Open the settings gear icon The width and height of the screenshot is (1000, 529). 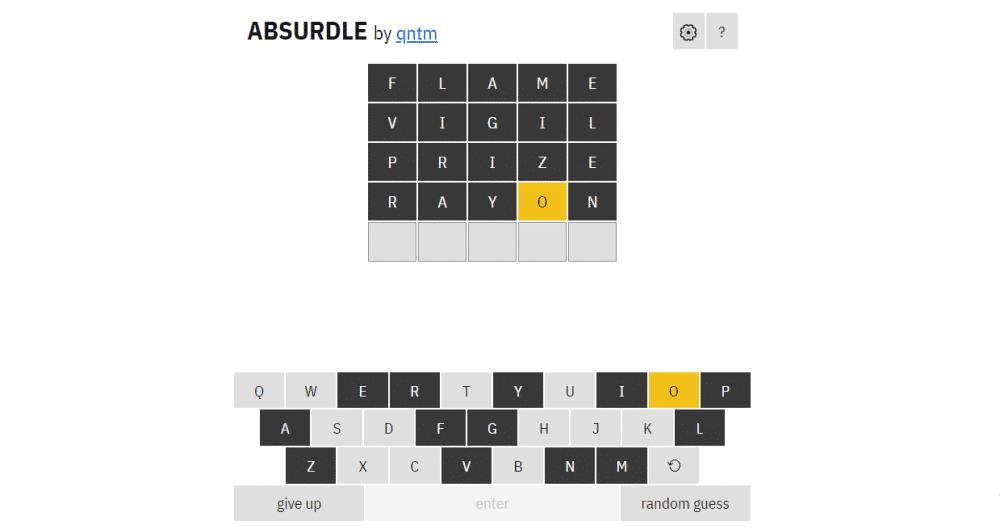click(688, 31)
